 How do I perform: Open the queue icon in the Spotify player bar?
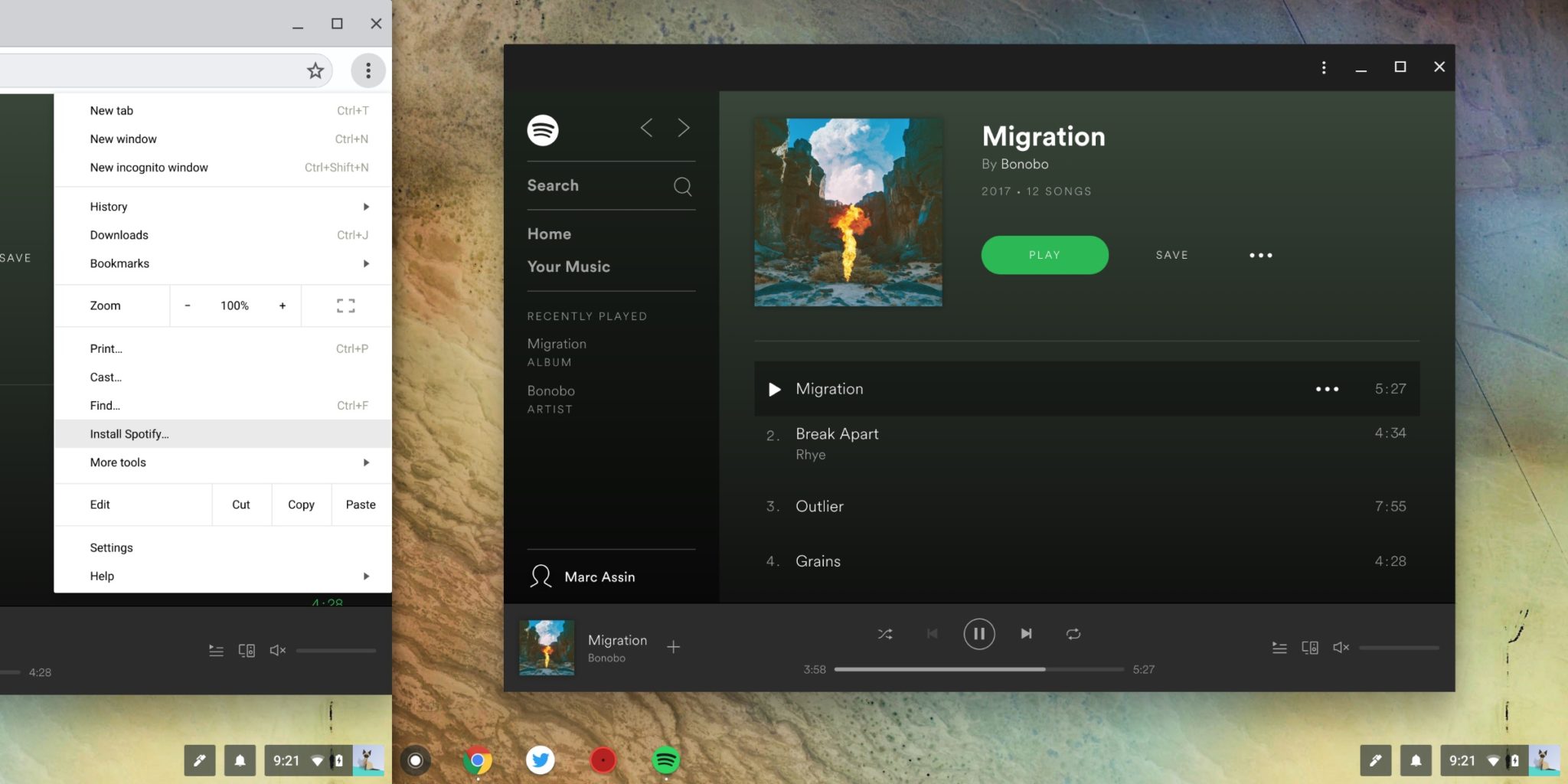[x=1279, y=648]
